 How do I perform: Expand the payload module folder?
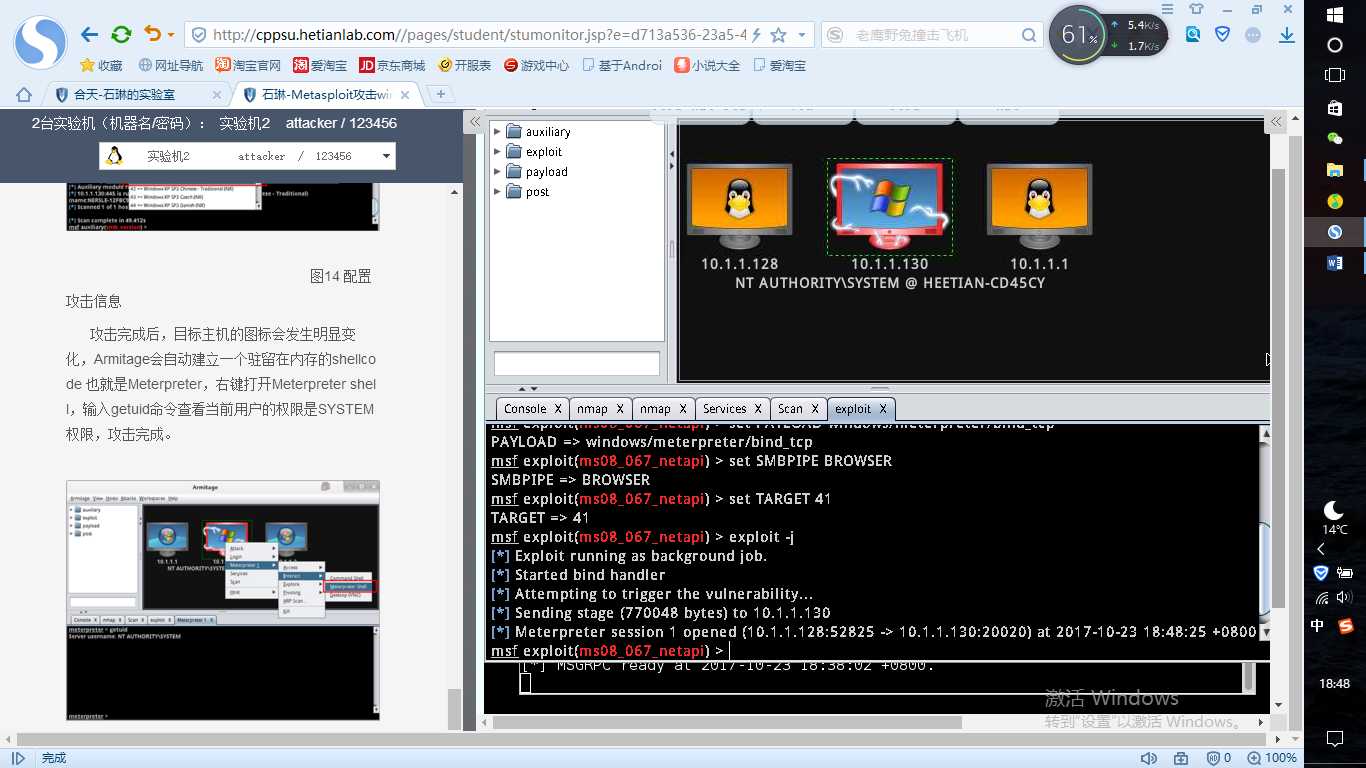tap(497, 171)
